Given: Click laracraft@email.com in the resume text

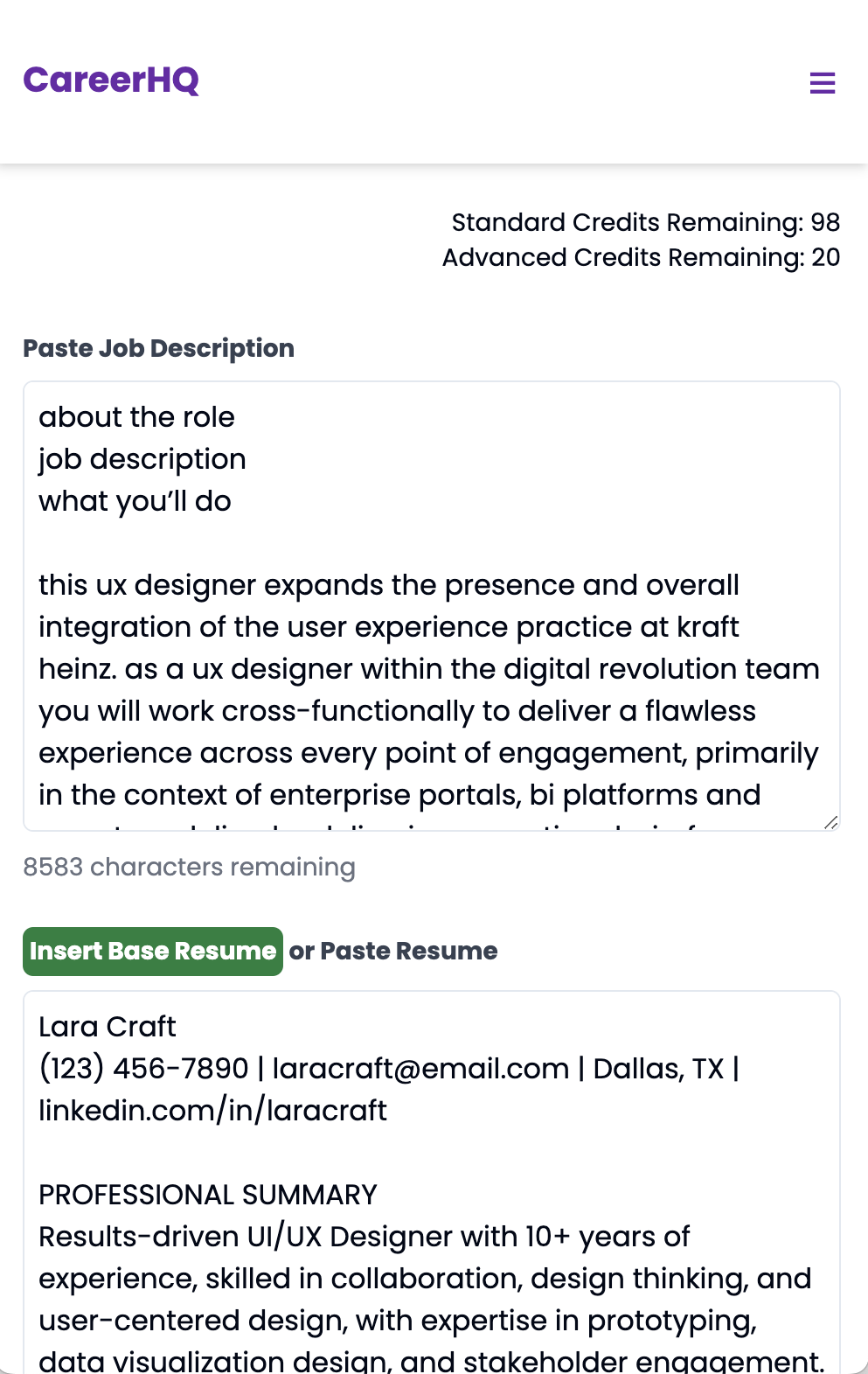Looking at the screenshot, I should (x=420, y=1069).
